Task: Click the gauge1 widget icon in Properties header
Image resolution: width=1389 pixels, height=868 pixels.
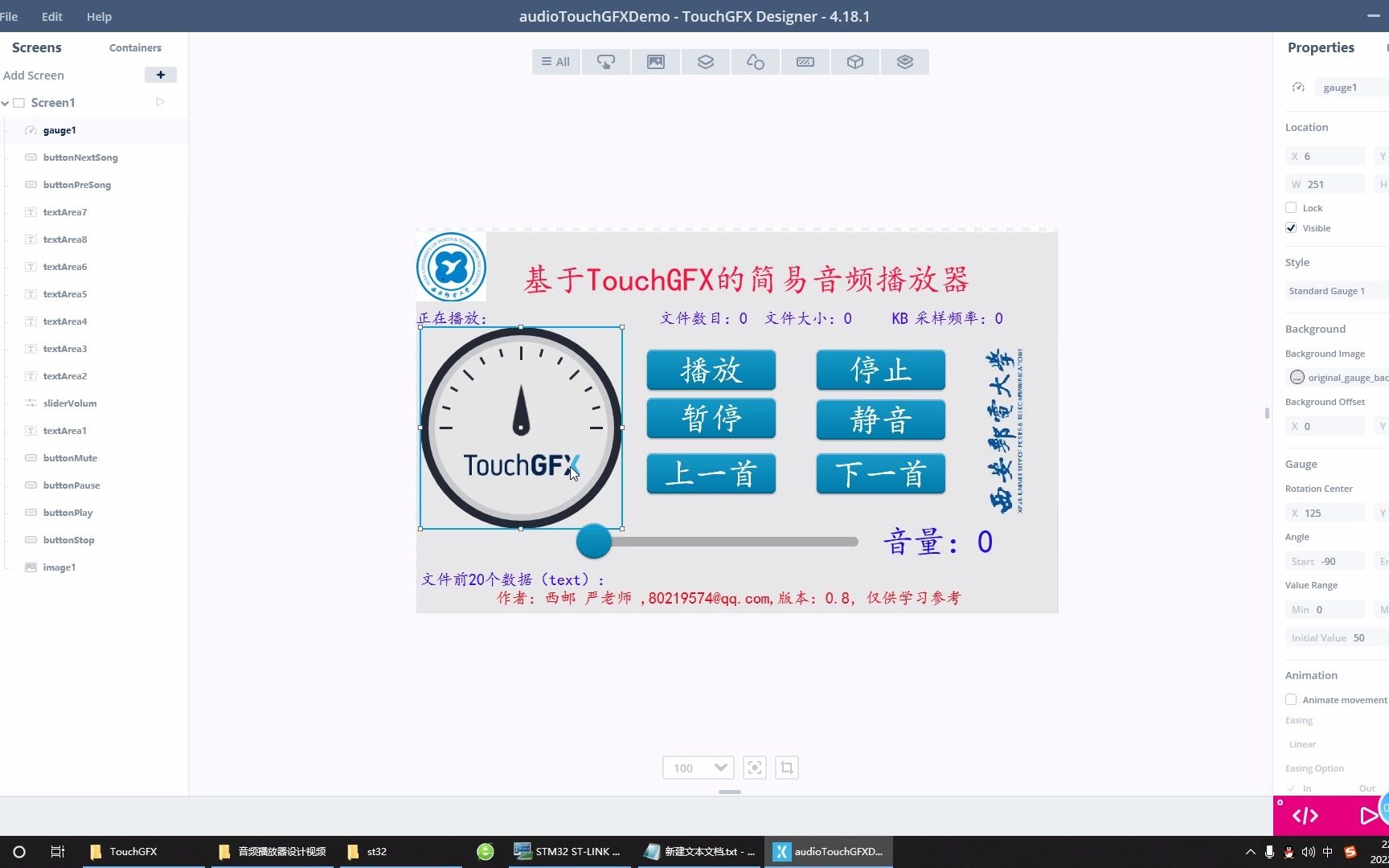Action: tap(1298, 87)
